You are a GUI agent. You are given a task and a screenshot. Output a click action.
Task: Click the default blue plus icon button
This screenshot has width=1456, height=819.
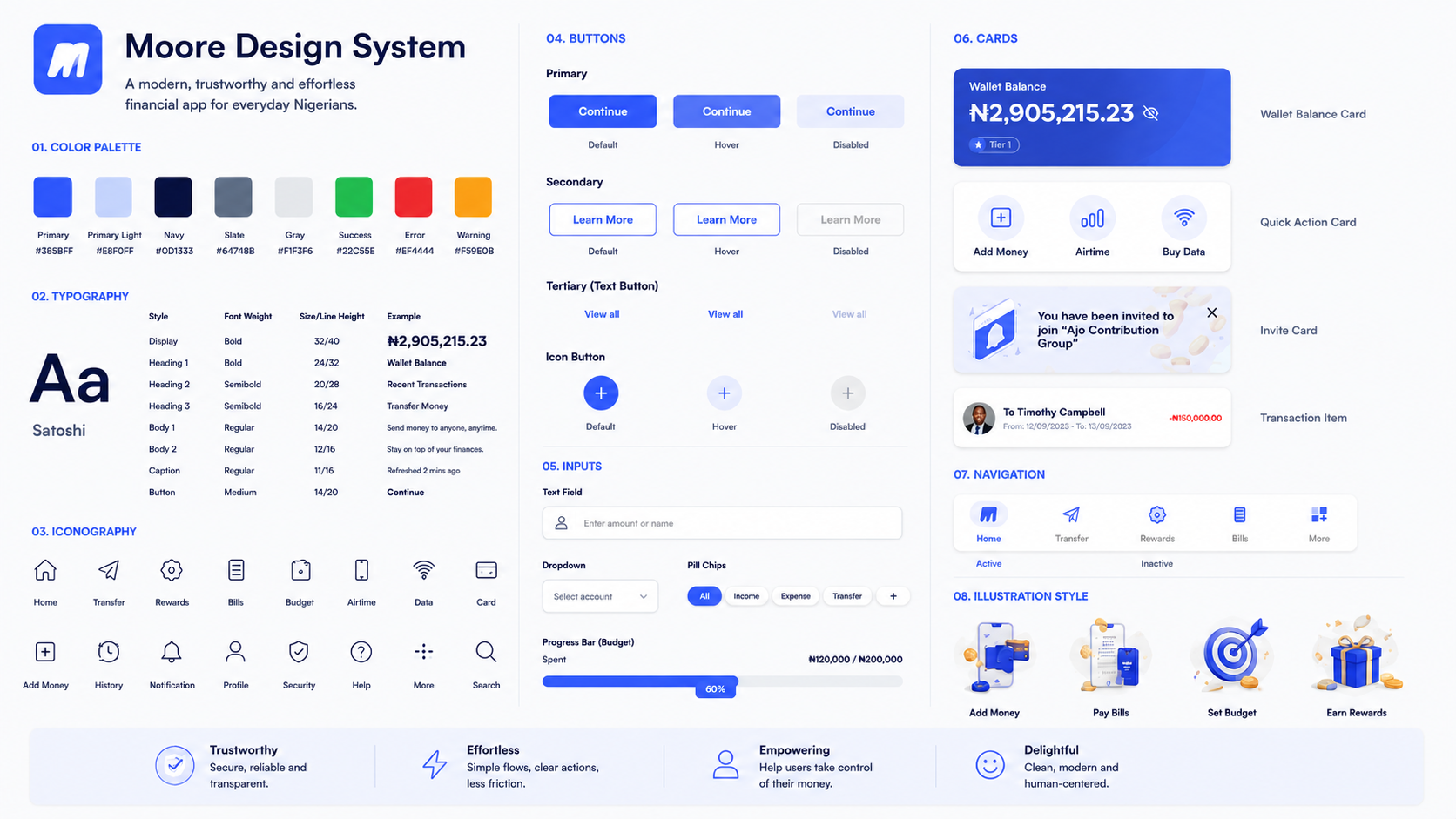(x=601, y=393)
